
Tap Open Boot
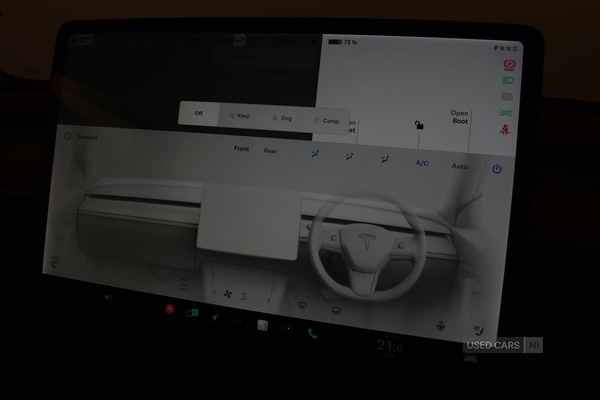[460, 117]
